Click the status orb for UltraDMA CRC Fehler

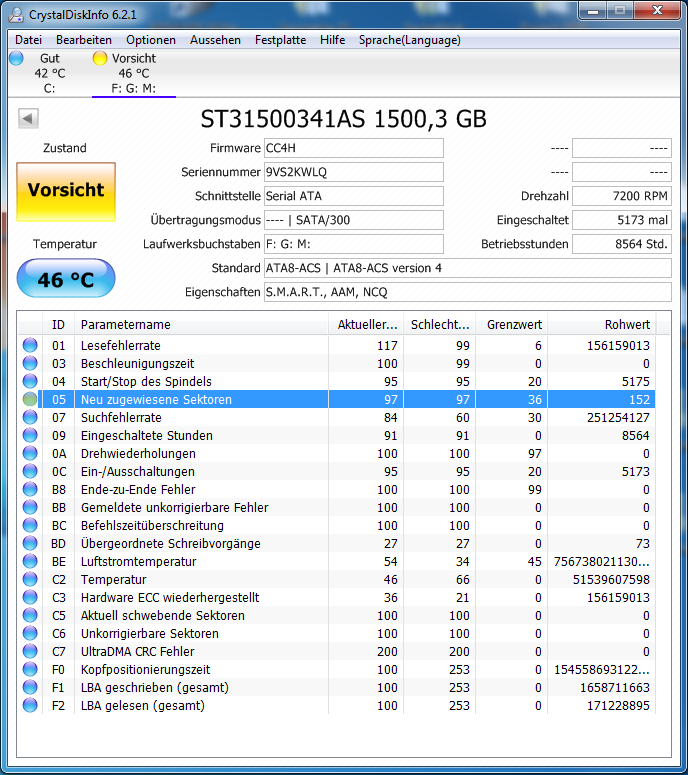coord(30,651)
